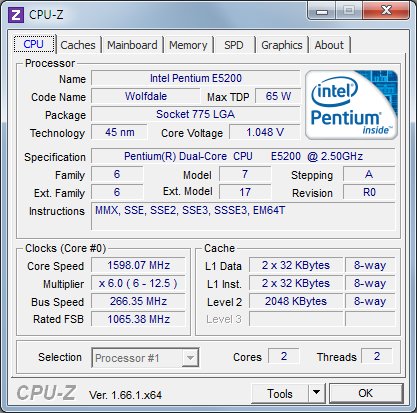Click the OK button
This screenshot has height=413, width=417.
(366, 393)
